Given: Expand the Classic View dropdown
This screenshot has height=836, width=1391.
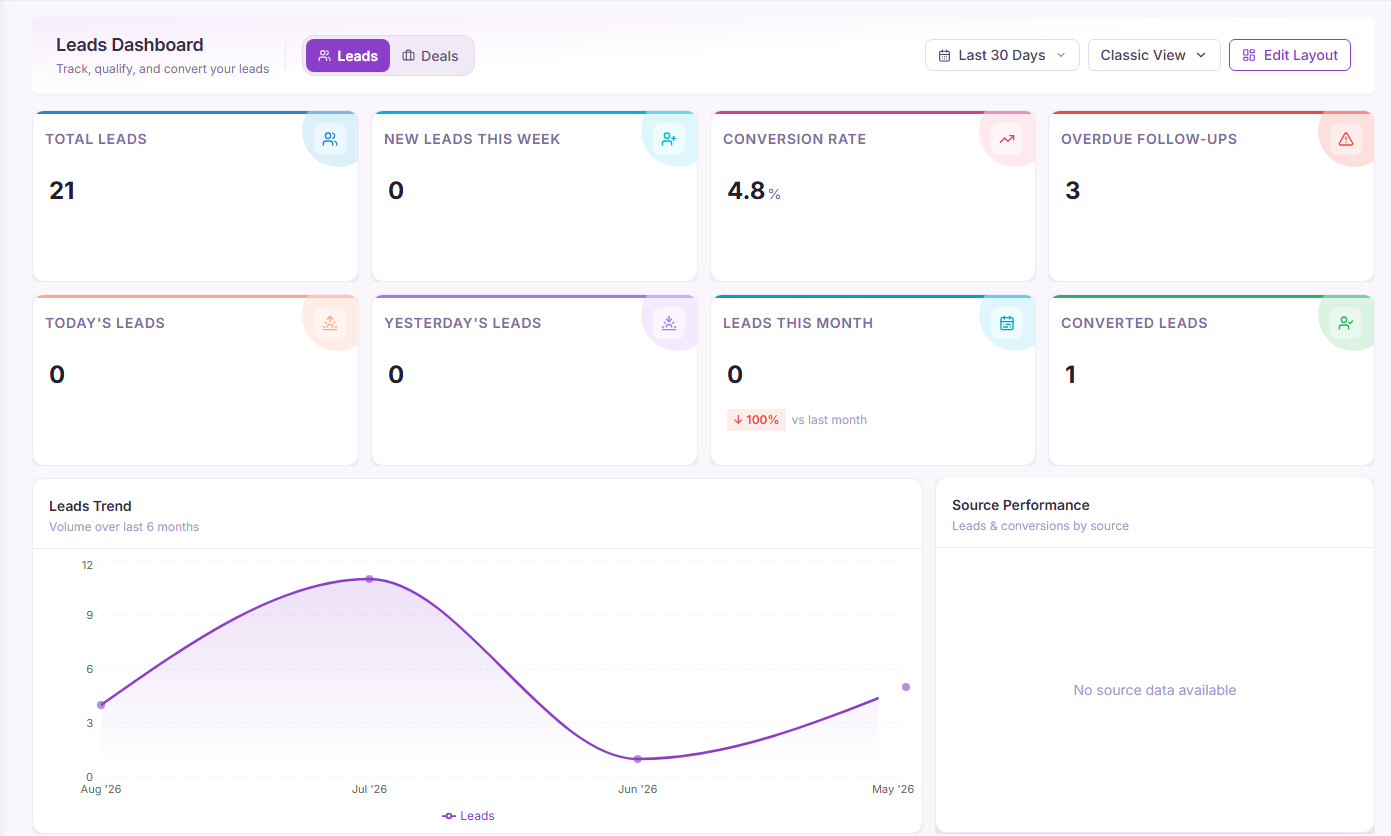Looking at the screenshot, I should coord(1154,55).
